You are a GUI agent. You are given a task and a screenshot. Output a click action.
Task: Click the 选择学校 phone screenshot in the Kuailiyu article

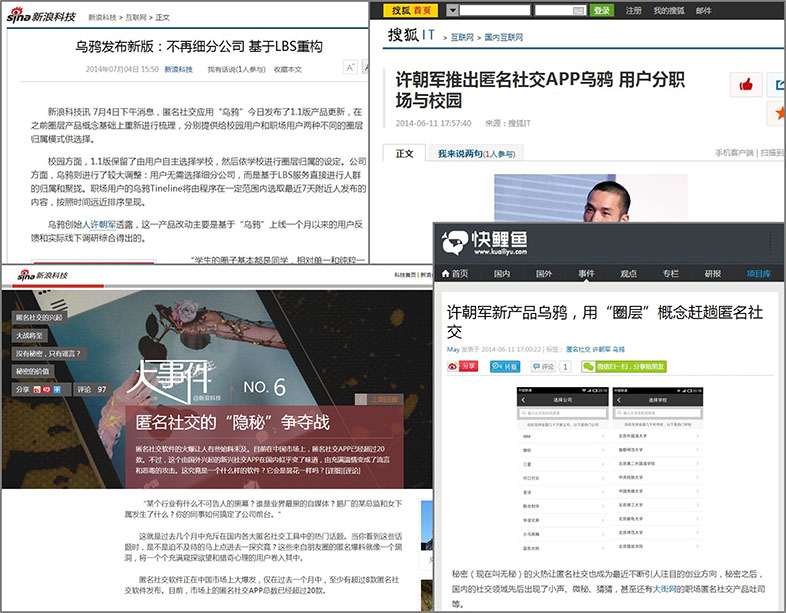658,470
